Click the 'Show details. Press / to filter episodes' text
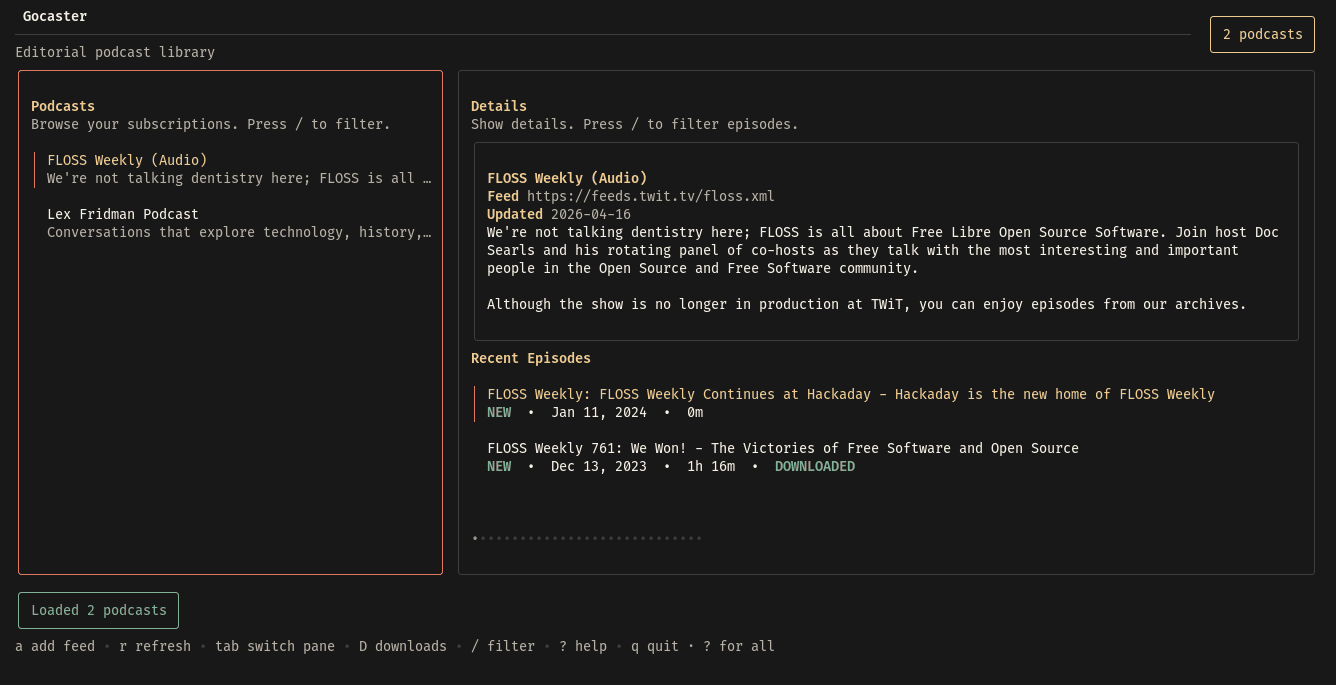The width and height of the screenshot is (1336, 685). (635, 124)
